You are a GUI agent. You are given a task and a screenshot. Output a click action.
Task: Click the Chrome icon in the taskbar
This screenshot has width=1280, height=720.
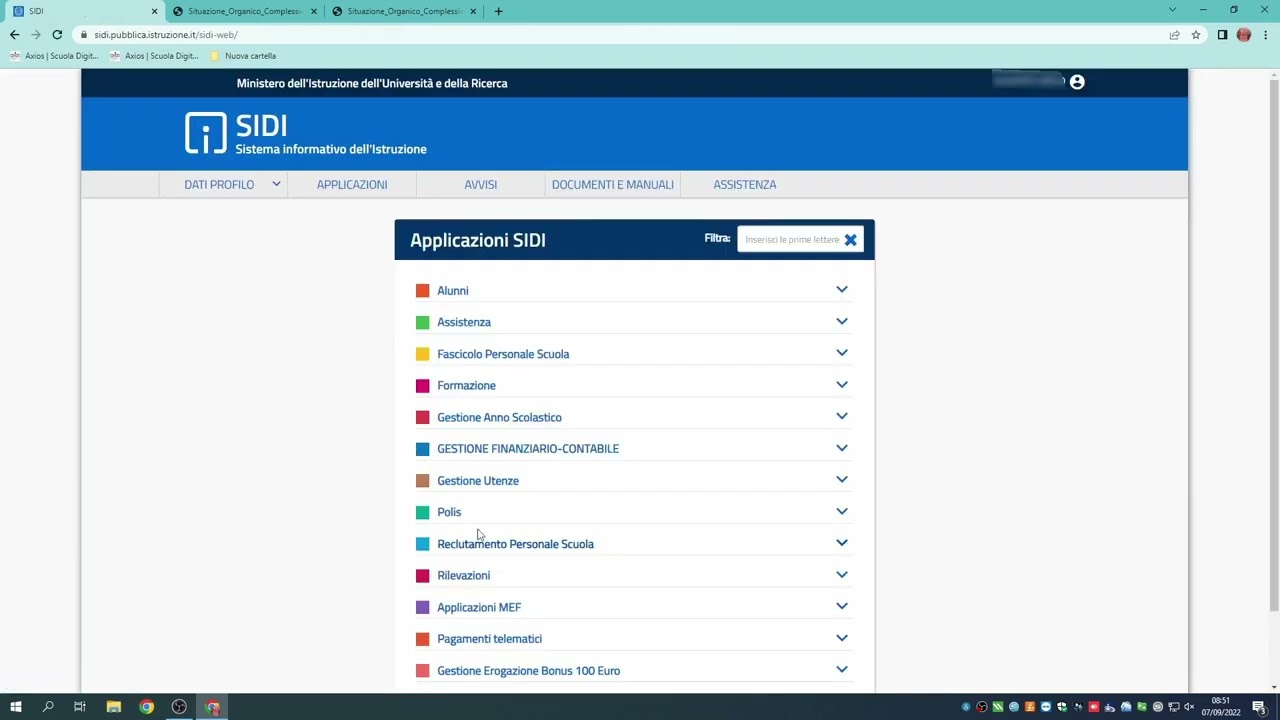147,707
